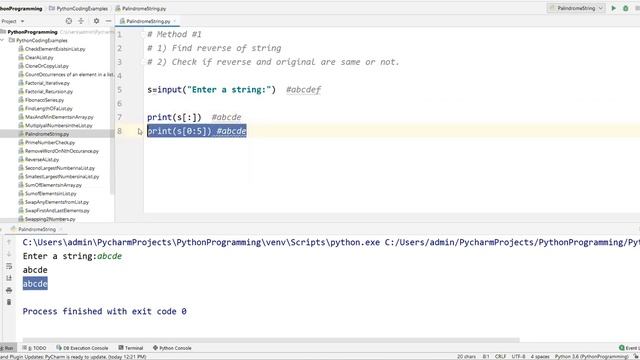Open Factorial_Recursion.py file

pyautogui.click(x=49, y=91)
